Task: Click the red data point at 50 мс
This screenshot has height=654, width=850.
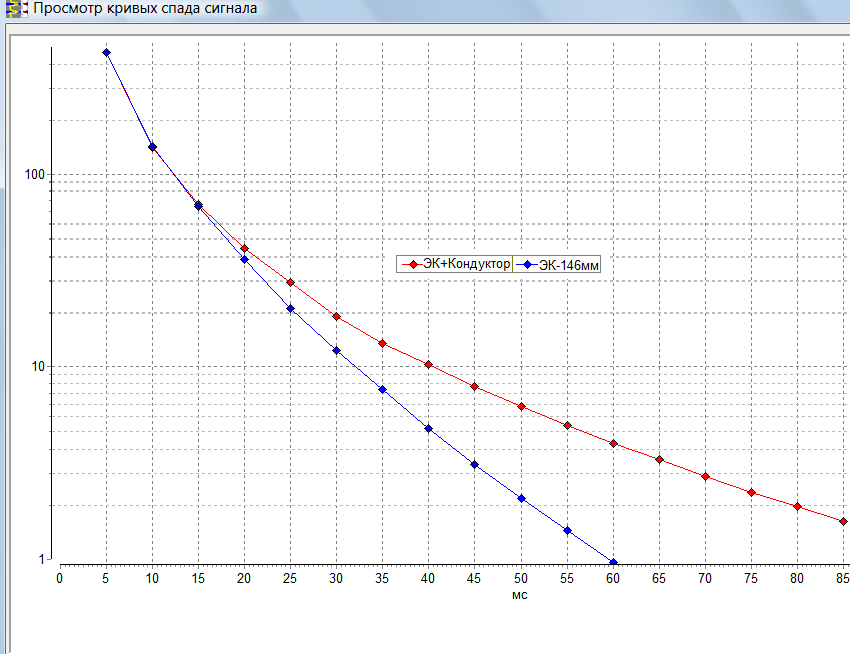Action: pos(521,407)
